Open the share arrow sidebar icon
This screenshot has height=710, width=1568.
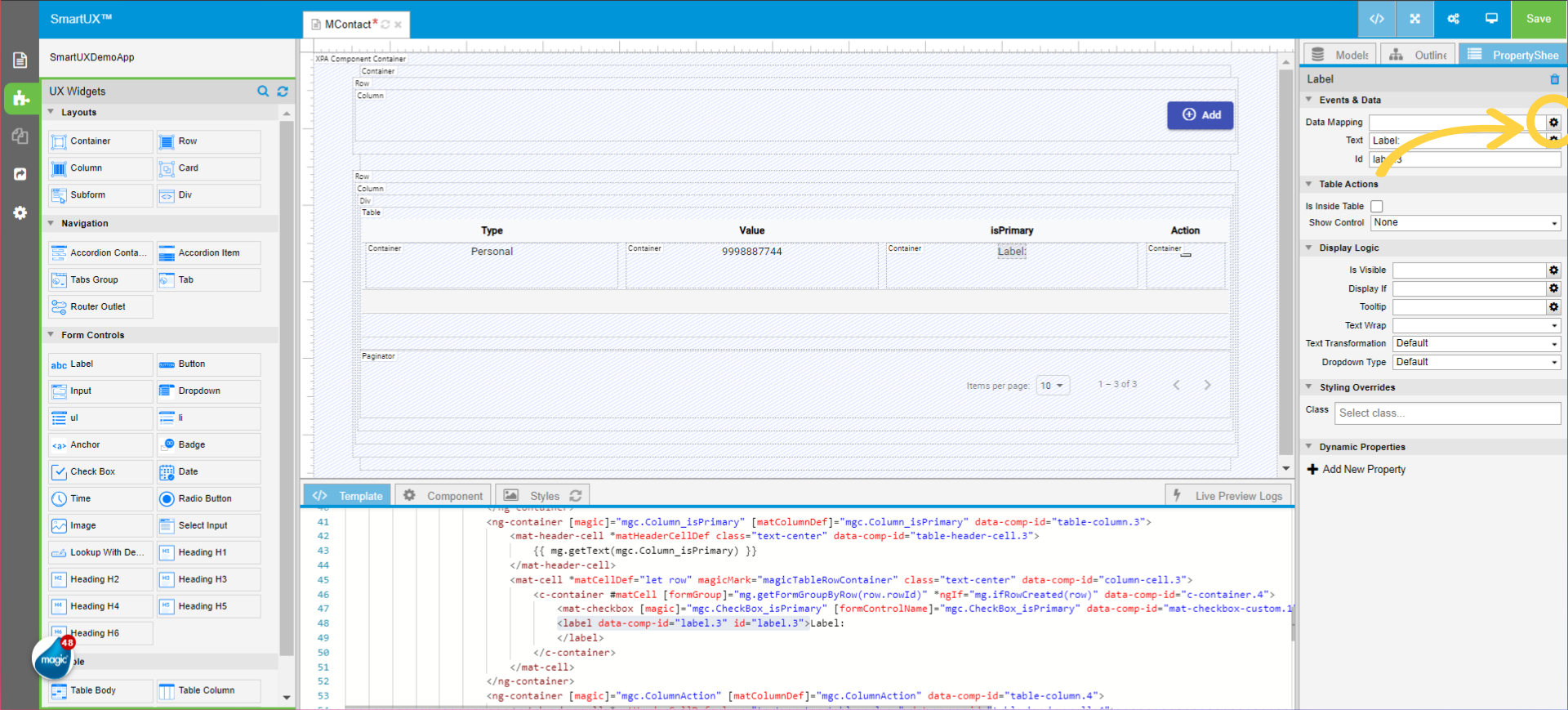pyautogui.click(x=20, y=174)
